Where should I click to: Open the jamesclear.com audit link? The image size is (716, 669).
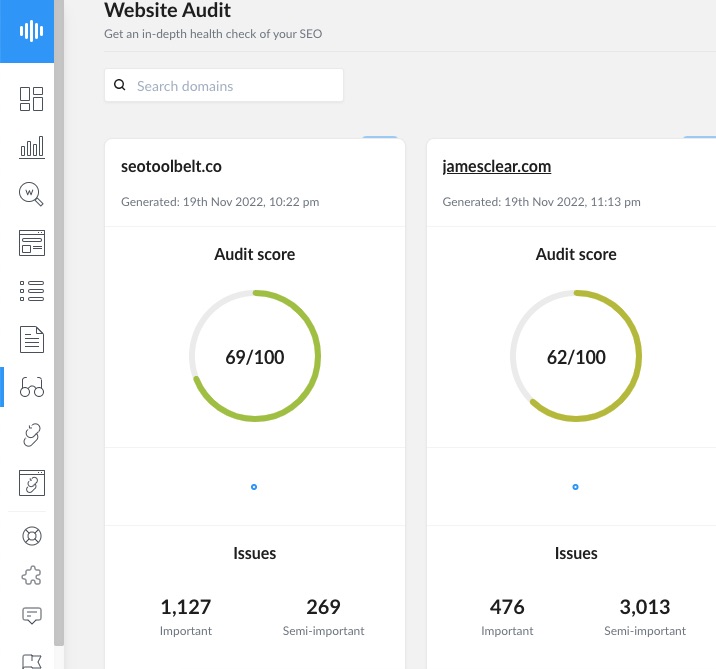(496, 167)
